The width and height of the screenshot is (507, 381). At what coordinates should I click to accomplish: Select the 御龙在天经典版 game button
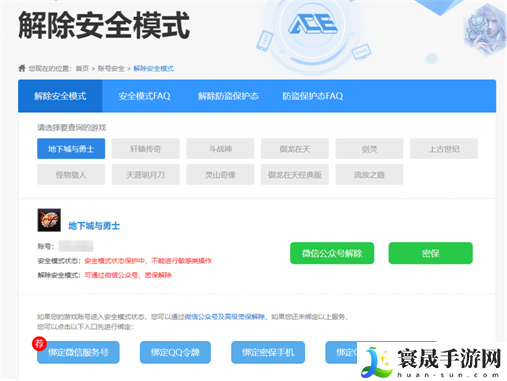coord(295,174)
